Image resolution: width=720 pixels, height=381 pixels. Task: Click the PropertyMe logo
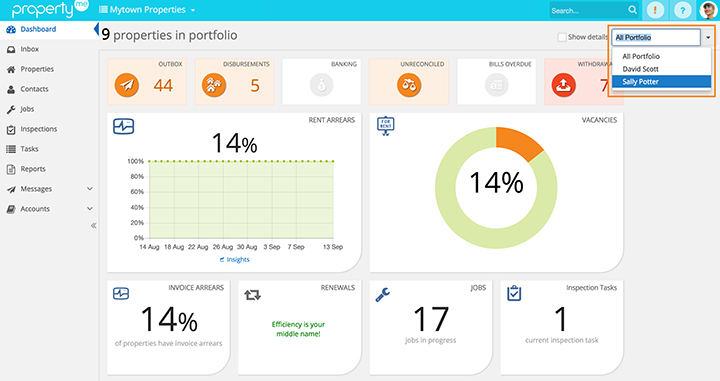click(50, 10)
